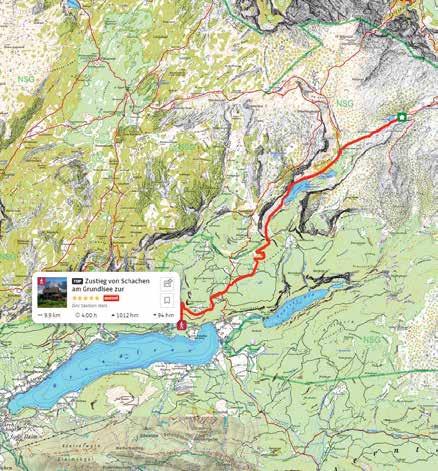Click the red difficulty label beside the stars

(111, 298)
